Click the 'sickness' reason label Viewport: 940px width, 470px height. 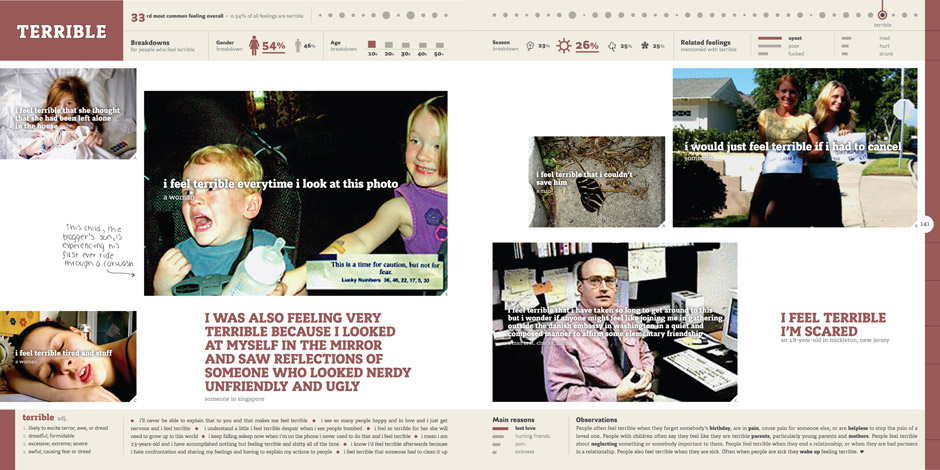pyautogui.click(x=524, y=451)
